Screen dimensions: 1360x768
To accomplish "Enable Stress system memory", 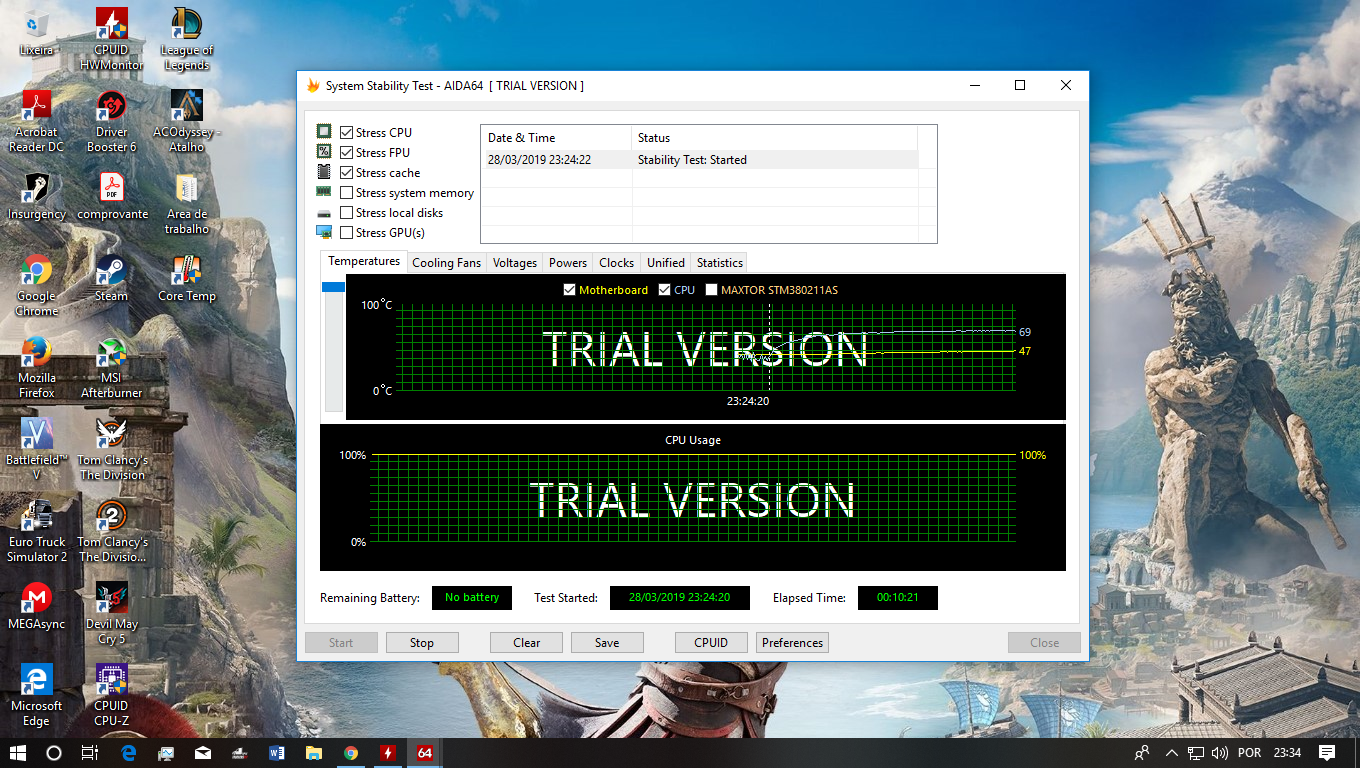I will [x=346, y=192].
